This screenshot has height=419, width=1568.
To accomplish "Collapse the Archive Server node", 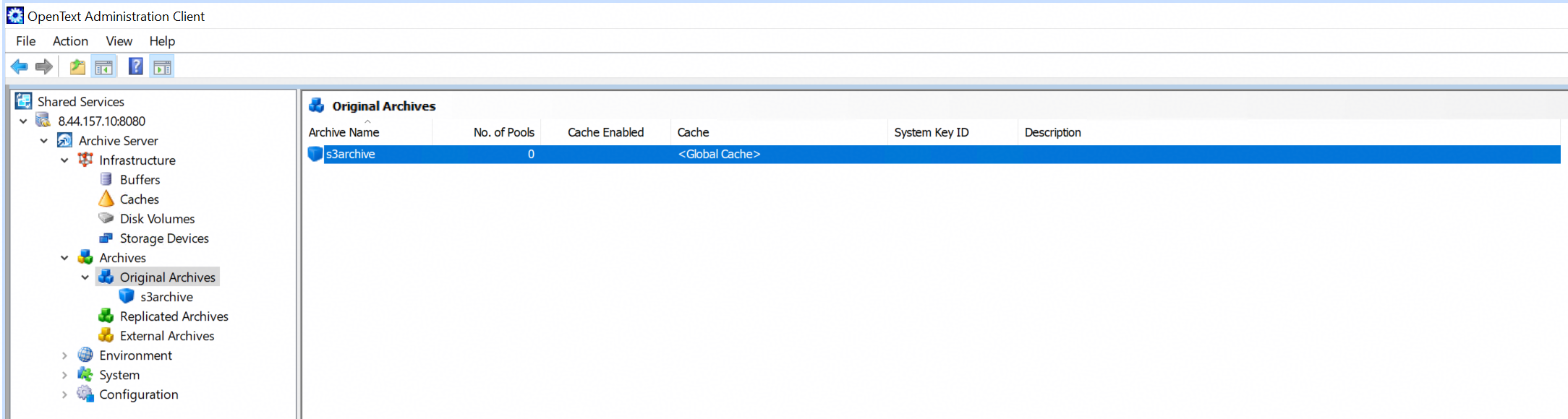I will [44, 140].
